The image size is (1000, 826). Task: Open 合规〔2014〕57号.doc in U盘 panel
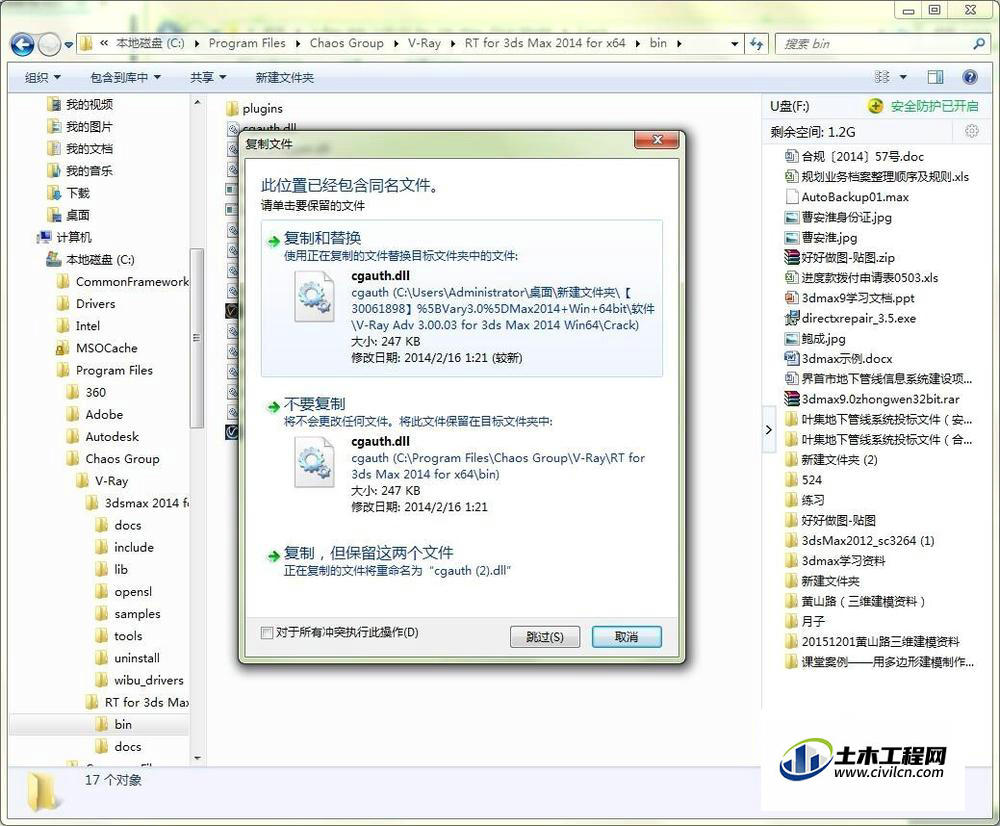point(862,157)
